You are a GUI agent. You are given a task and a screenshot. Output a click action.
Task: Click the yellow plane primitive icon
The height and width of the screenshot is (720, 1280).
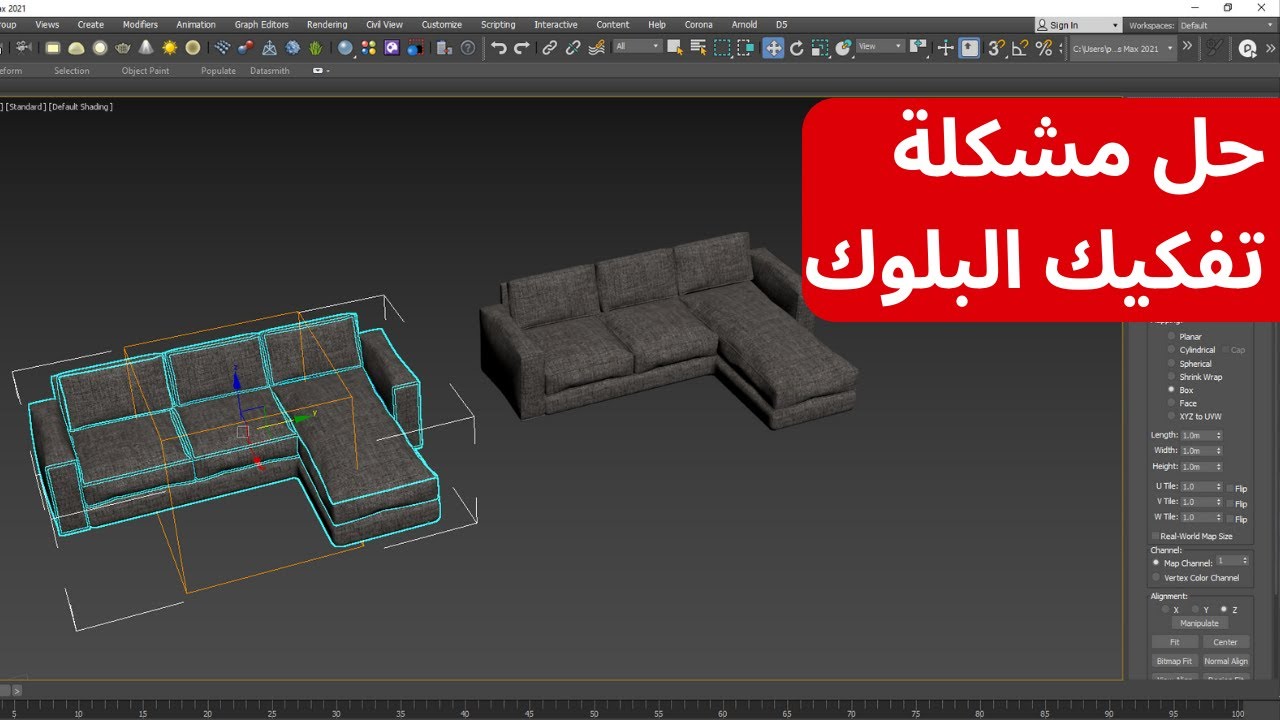tap(53, 47)
